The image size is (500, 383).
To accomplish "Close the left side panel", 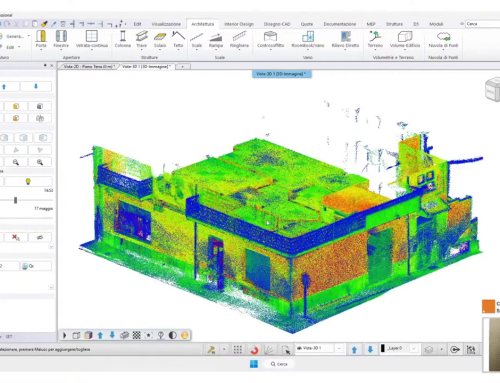I will pyautogui.click(x=52, y=65).
